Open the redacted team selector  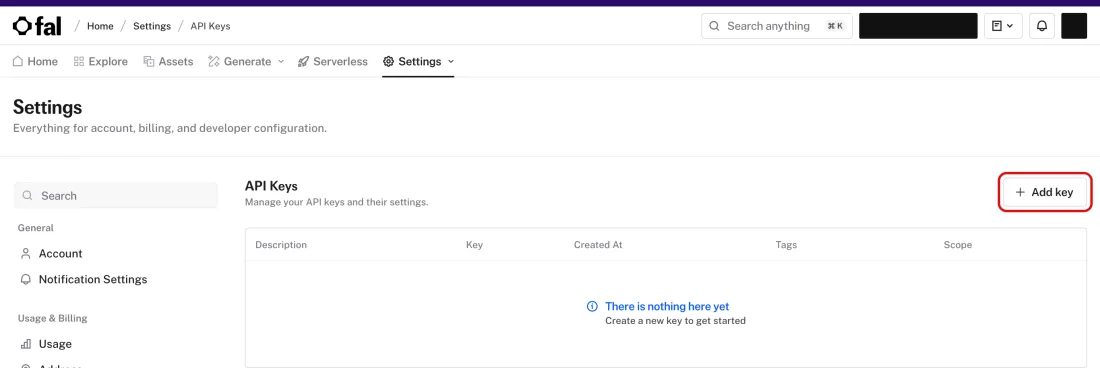tap(918, 26)
